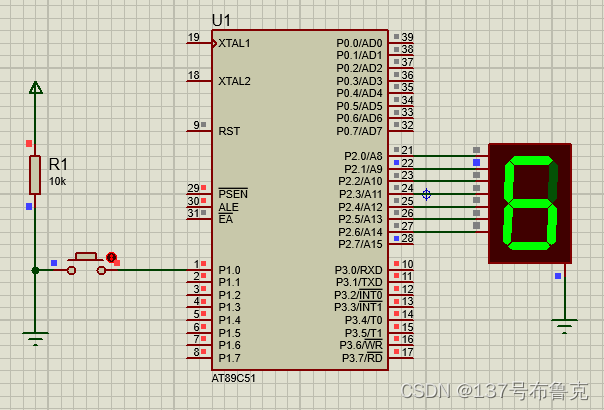
Task: Click the P1.1 pin label
Action: [230, 282]
